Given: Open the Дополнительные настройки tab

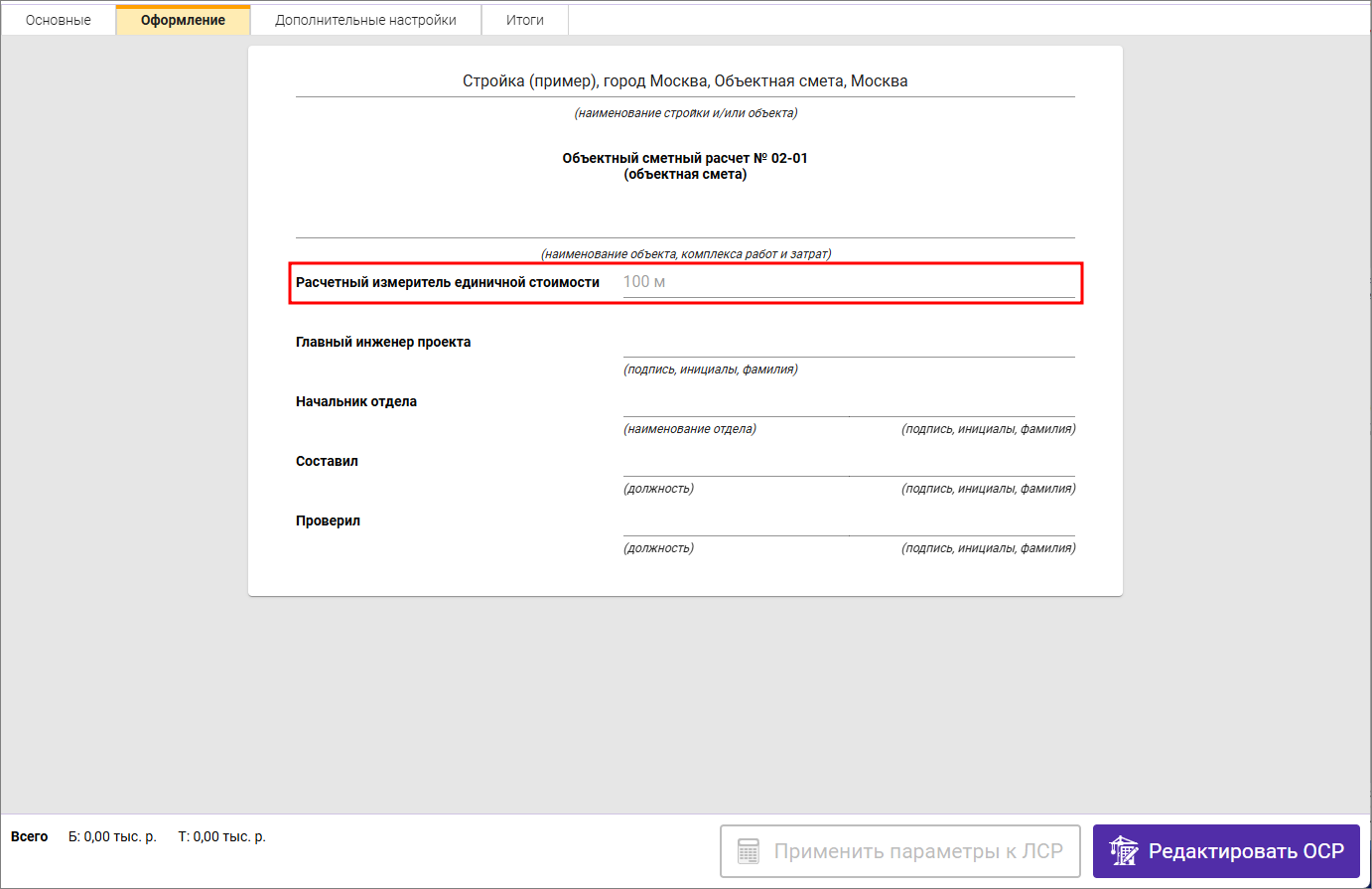Looking at the screenshot, I should (365, 20).
